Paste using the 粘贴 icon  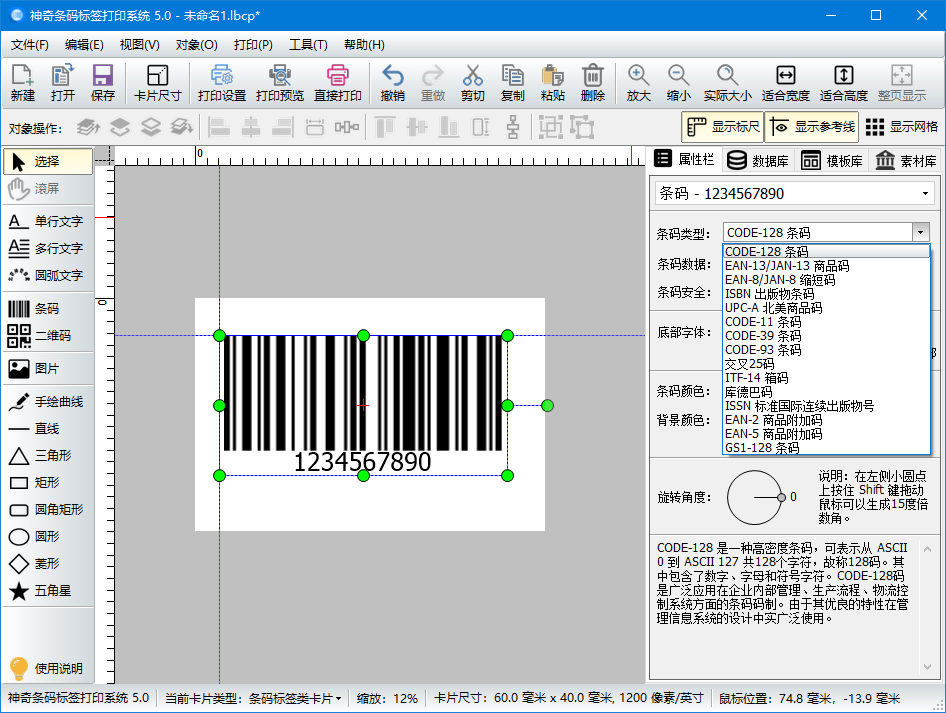pos(553,83)
